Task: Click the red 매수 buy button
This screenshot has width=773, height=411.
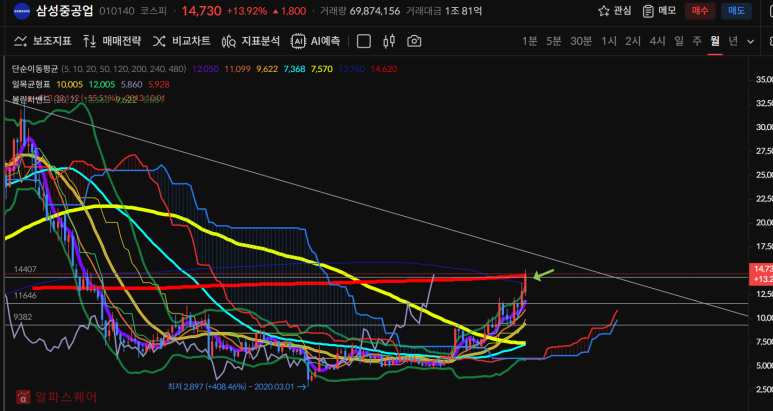Action: coord(700,11)
